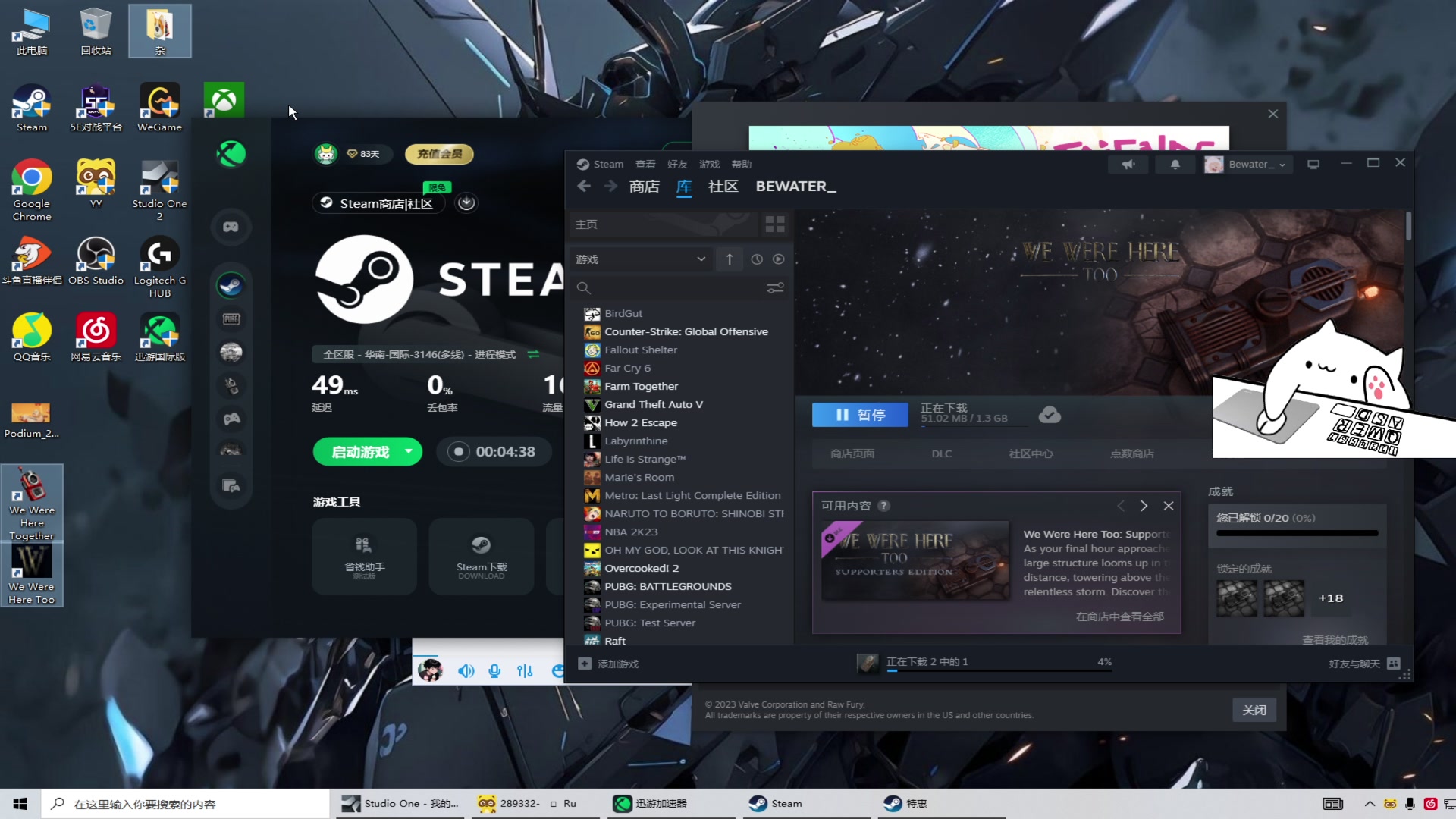This screenshot has height=819, width=1456.
Task: Open Windows Start menu
Action: (x=20, y=804)
